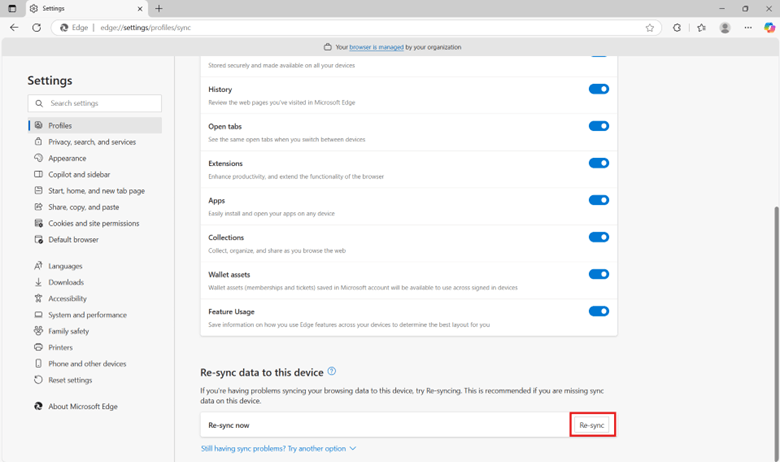
Task: Turn off Open tabs sync
Action: click(x=599, y=126)
